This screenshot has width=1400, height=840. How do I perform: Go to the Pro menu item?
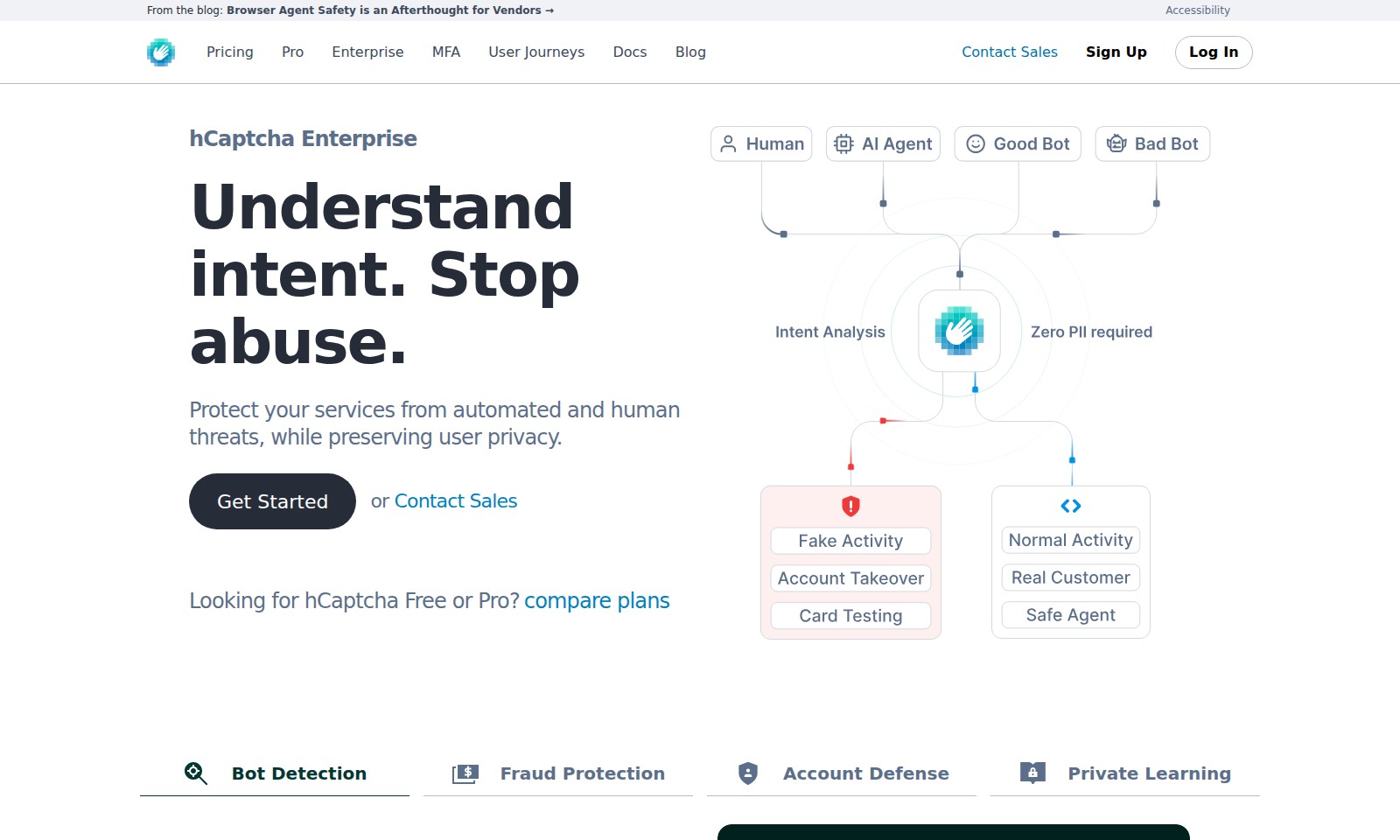click(x=293, y=52)
